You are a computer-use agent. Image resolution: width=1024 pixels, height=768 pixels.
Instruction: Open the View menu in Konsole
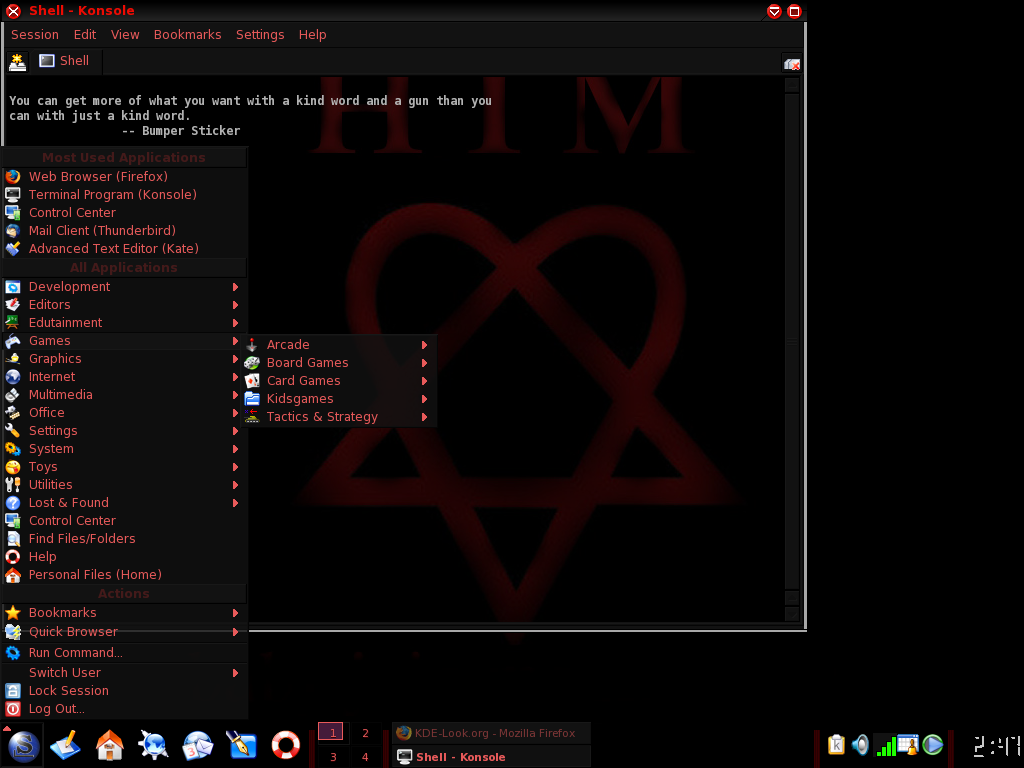[125, 35]
